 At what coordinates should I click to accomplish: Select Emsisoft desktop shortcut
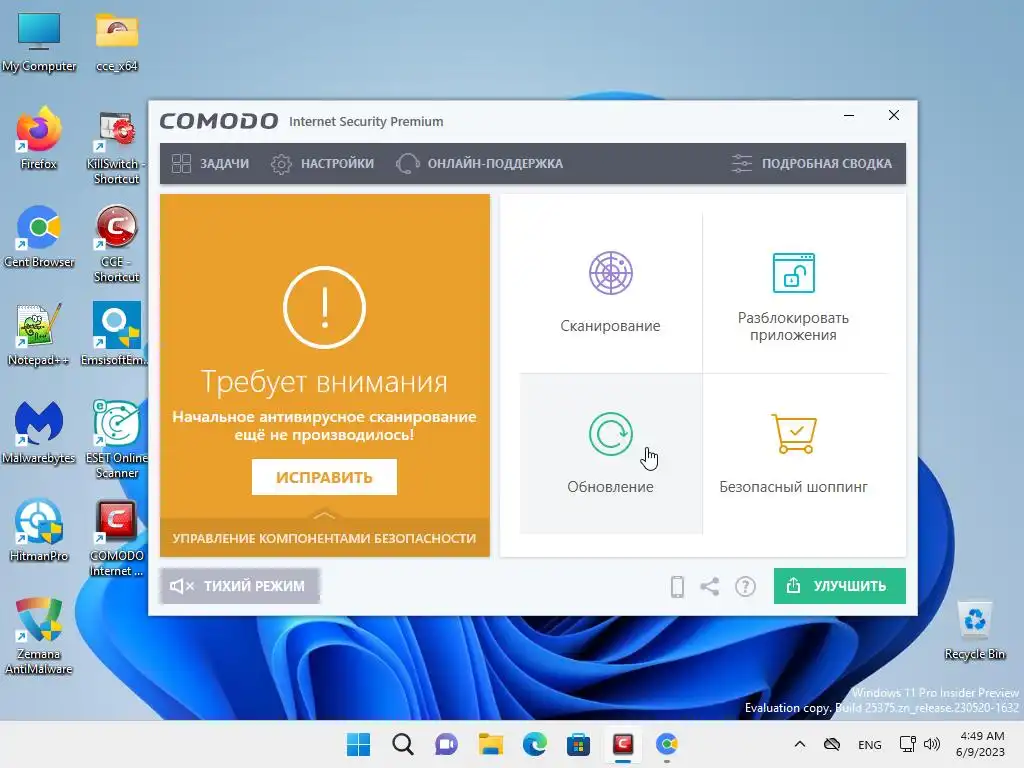tap(116, 334)
